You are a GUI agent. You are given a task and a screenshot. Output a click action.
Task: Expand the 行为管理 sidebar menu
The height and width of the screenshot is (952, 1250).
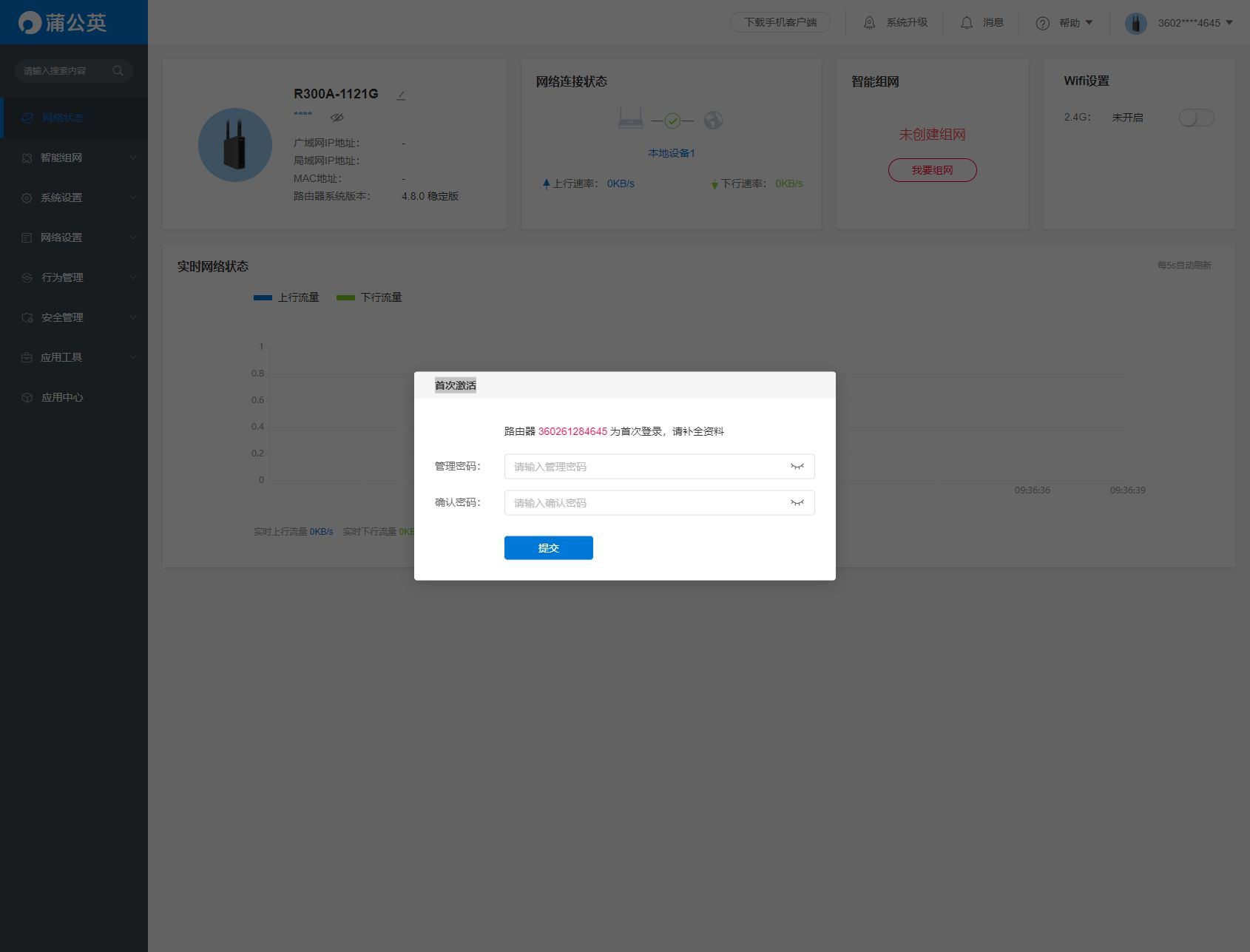pos(133,277)
